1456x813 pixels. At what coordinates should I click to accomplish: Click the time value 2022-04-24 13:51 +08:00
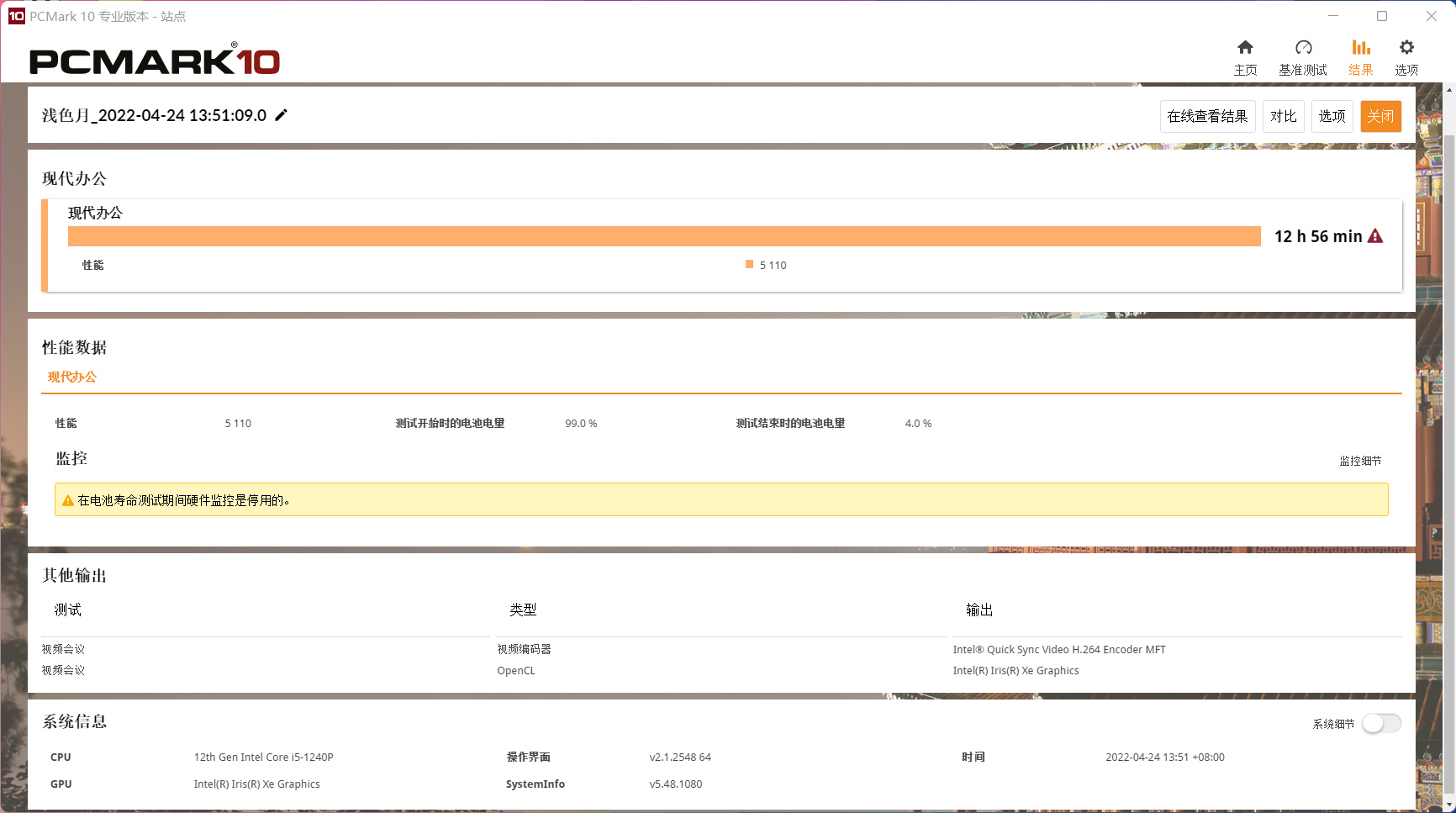pos(1165,758)
